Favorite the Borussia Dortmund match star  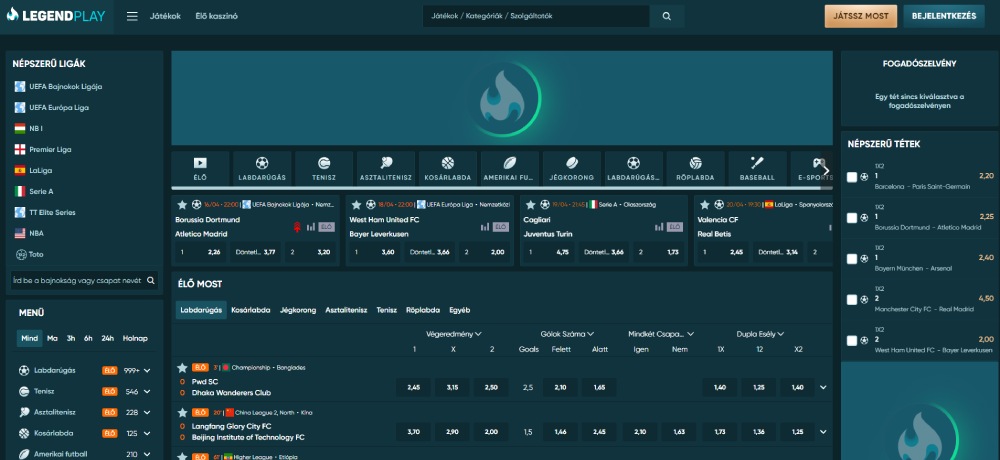[x=181, y=204]
